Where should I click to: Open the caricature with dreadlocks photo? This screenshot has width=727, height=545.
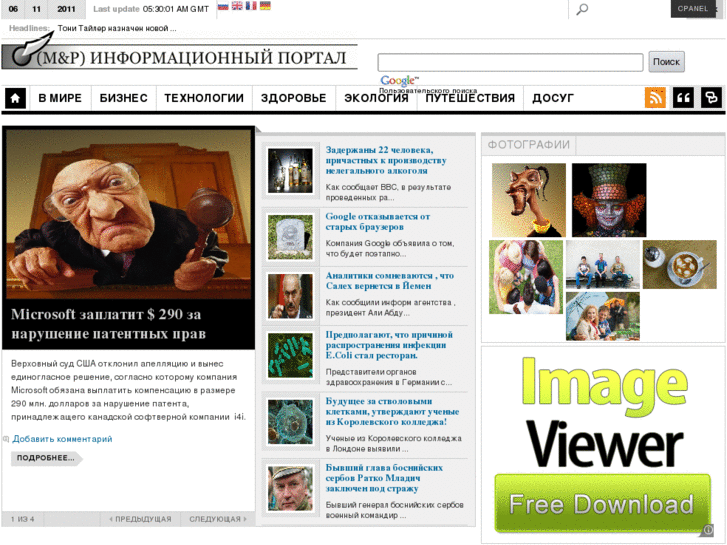pos(529,200)
